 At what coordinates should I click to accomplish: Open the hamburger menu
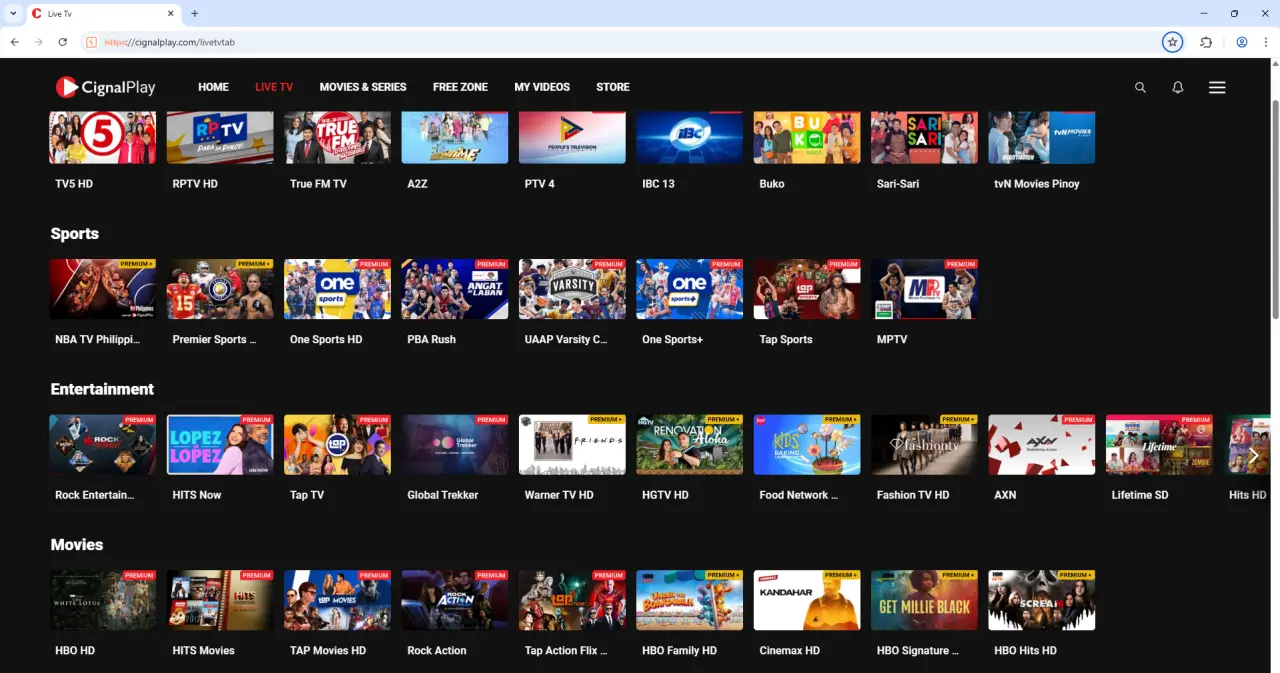pos(1217,87)
